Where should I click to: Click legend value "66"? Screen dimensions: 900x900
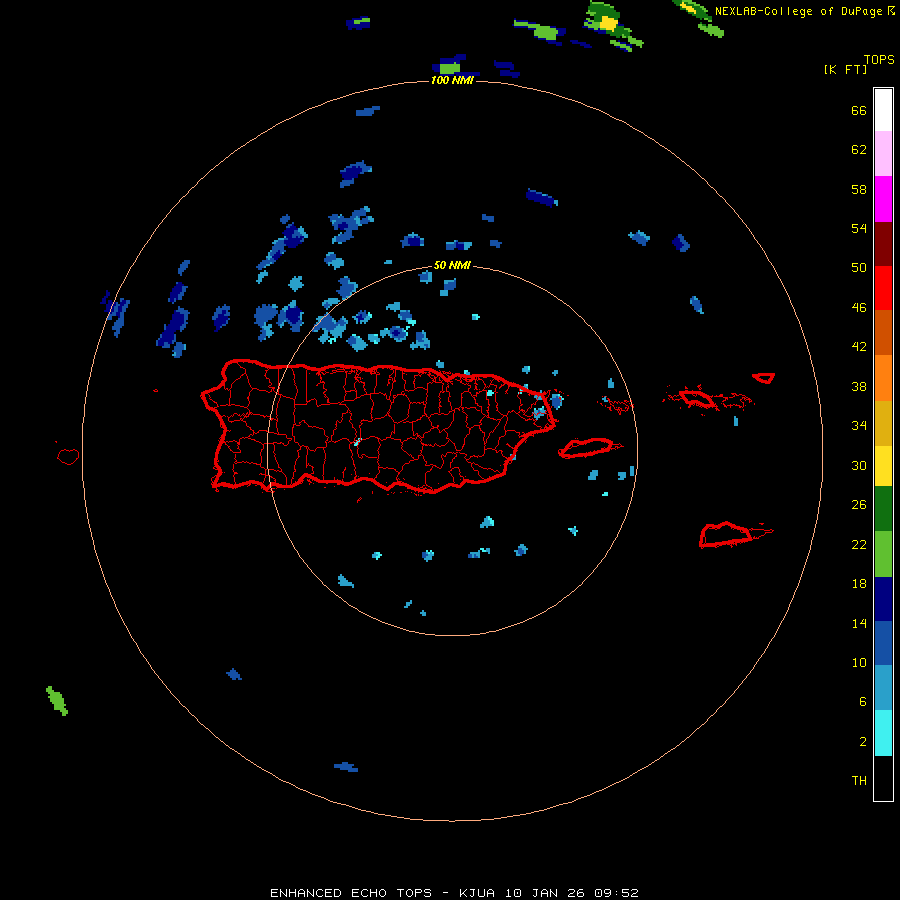click(x=859, y=110)
